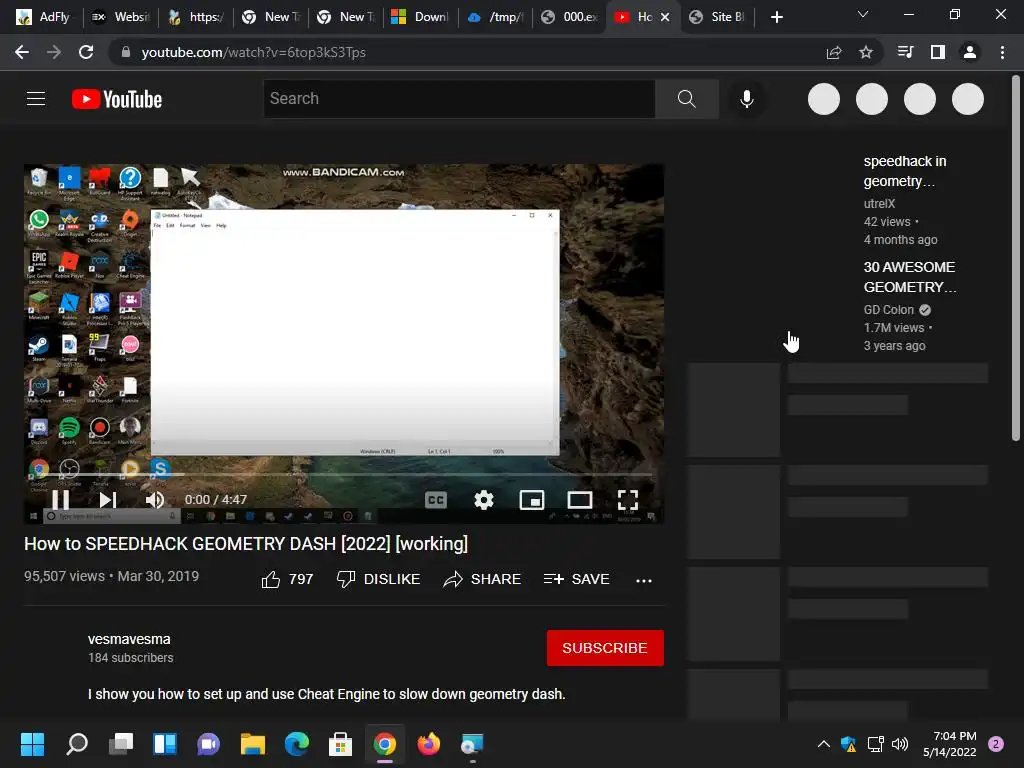Switch to Downl tab
The width and height of the screenshot is (1024, 768).
pos(421,17)
